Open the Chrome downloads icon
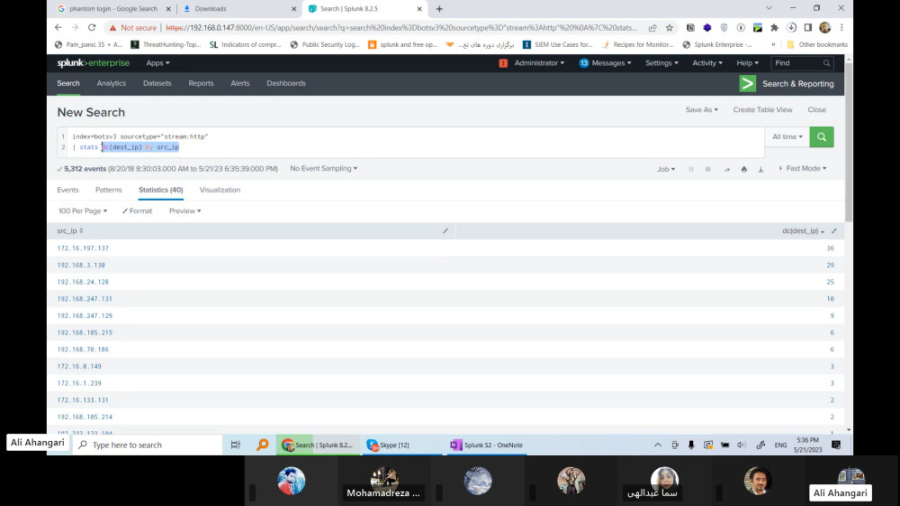Screen dimensions: 900x506 tap(792, 28)
